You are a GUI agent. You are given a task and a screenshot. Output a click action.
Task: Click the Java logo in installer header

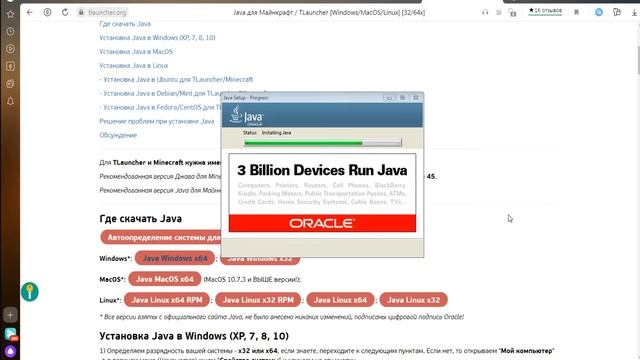tap(247, 115)
